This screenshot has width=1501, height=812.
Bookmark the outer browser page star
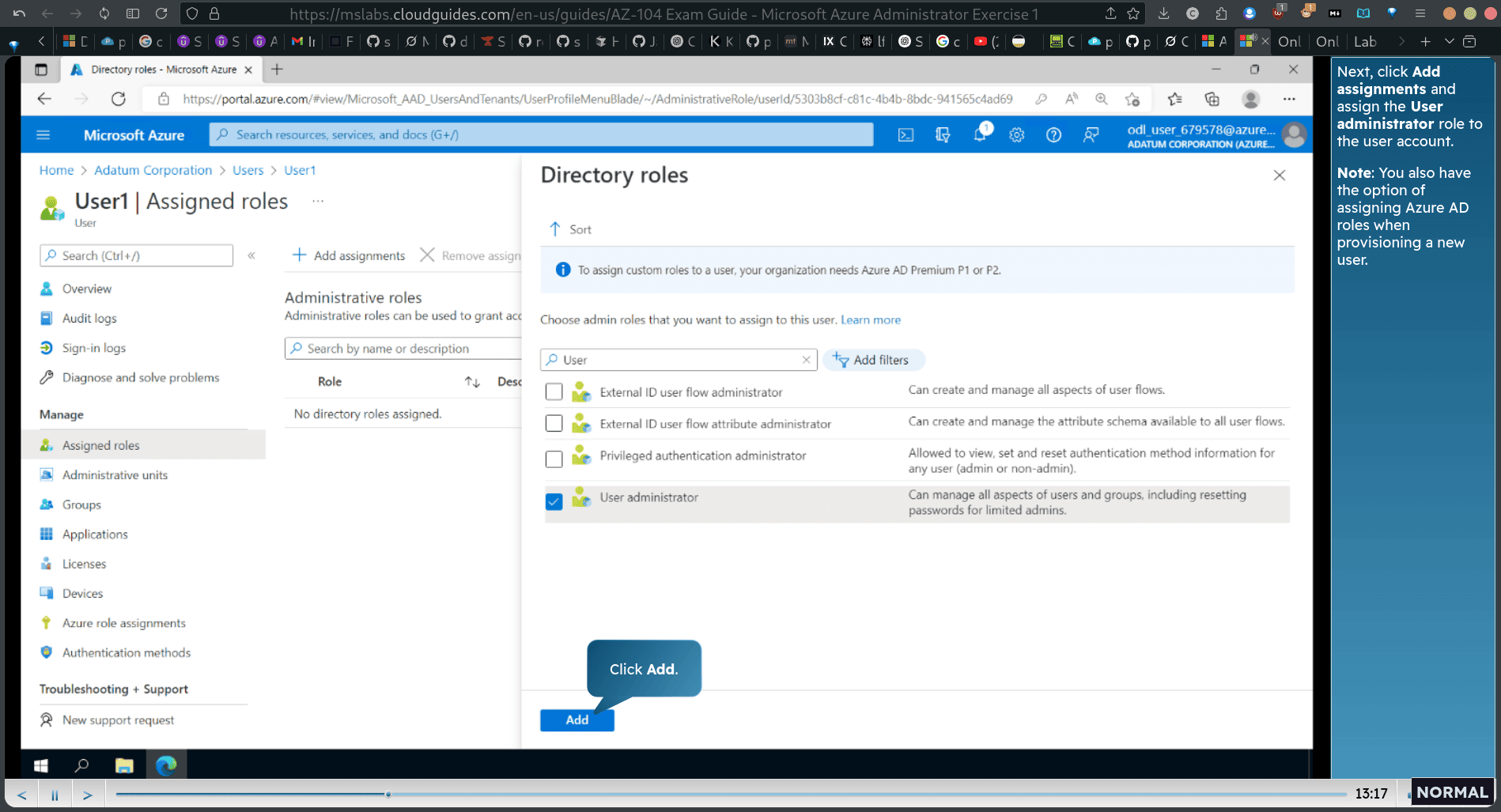(x=1133, y=13)
